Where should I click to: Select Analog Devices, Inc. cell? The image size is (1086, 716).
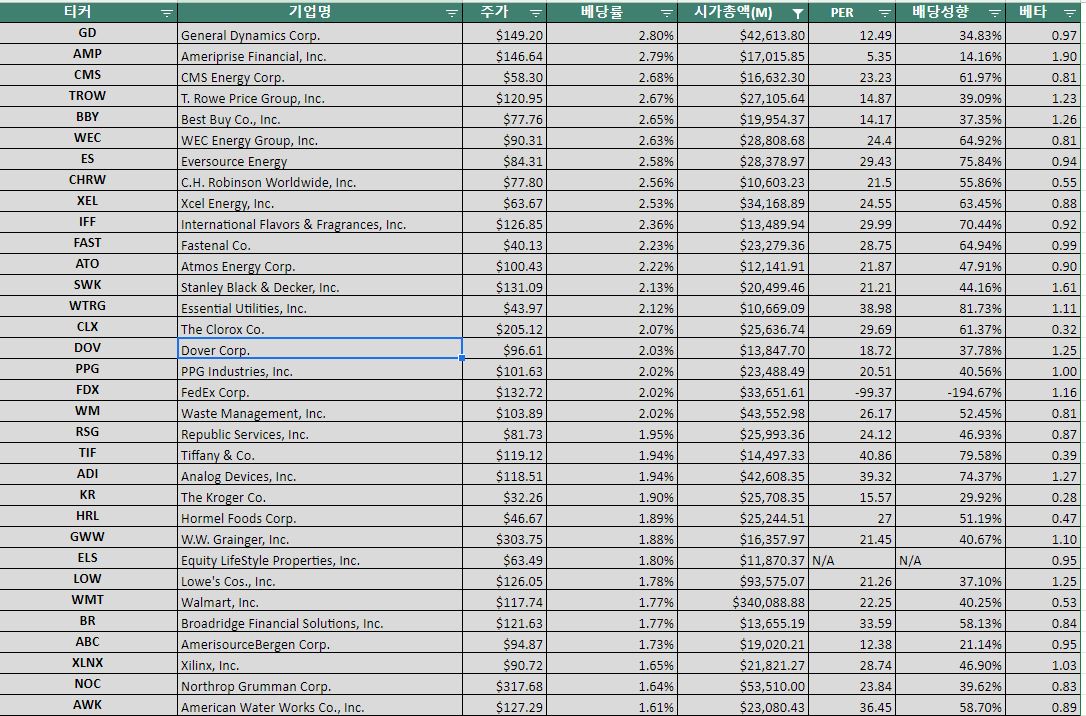[x=320, y=474]
